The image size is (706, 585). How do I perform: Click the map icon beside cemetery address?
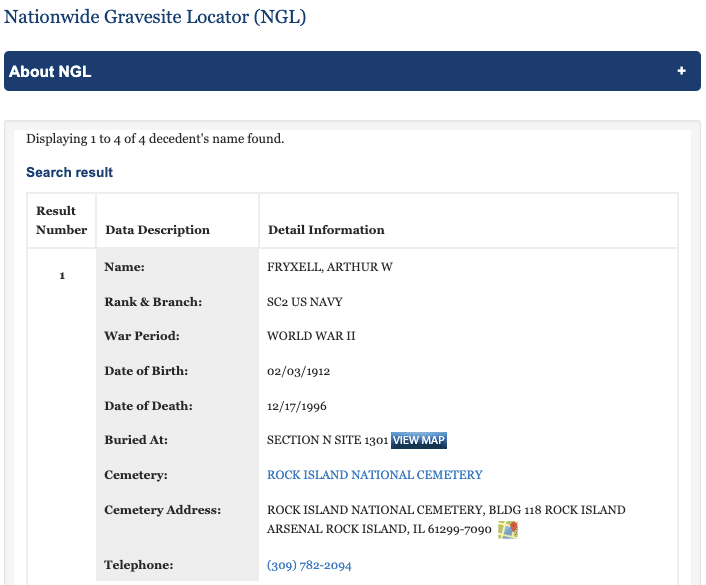(507, 530)
